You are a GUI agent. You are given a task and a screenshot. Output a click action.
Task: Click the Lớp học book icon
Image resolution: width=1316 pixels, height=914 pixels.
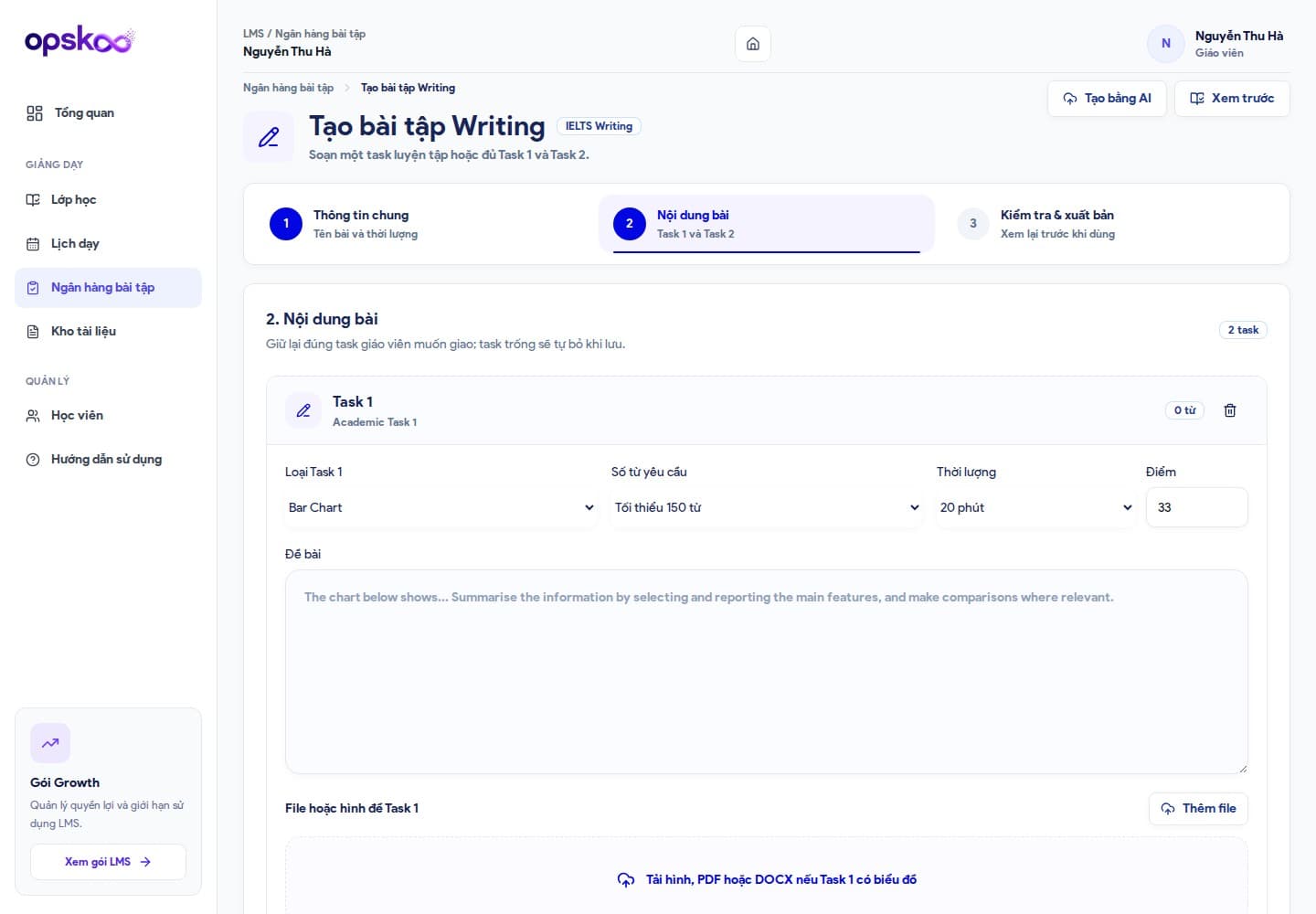coord(33,200)
